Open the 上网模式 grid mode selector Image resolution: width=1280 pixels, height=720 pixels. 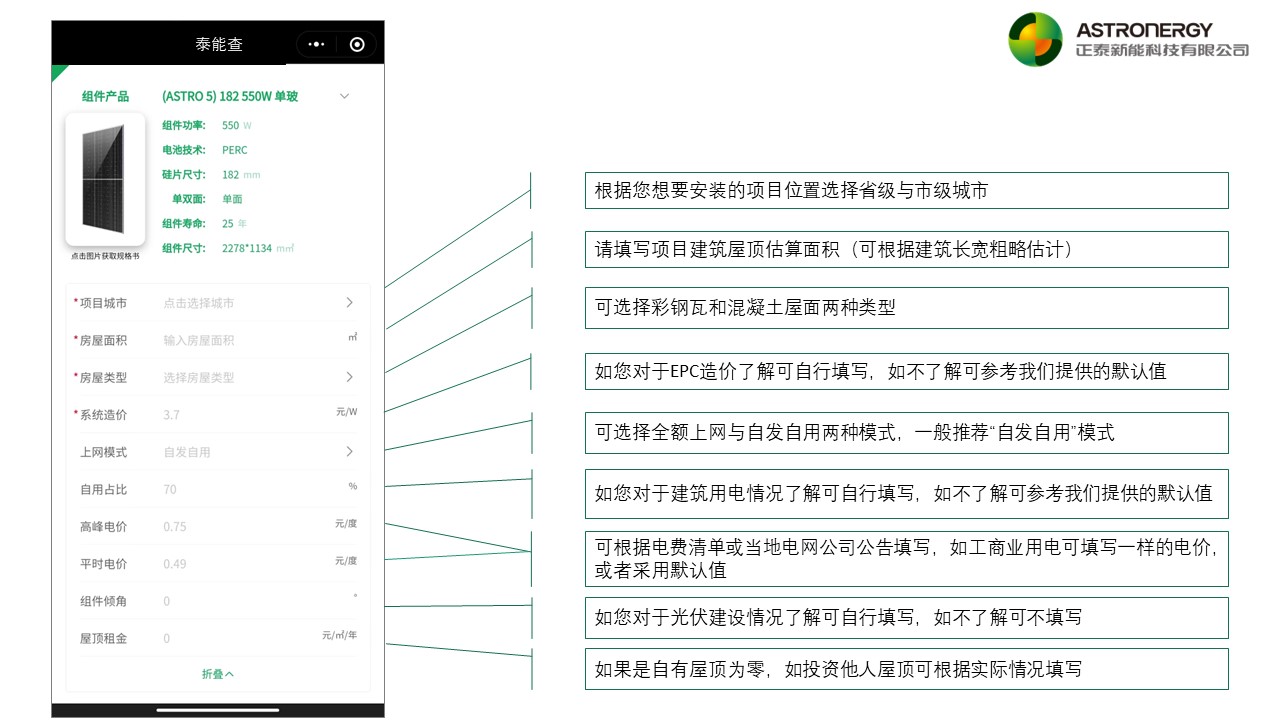pos(349,452)
